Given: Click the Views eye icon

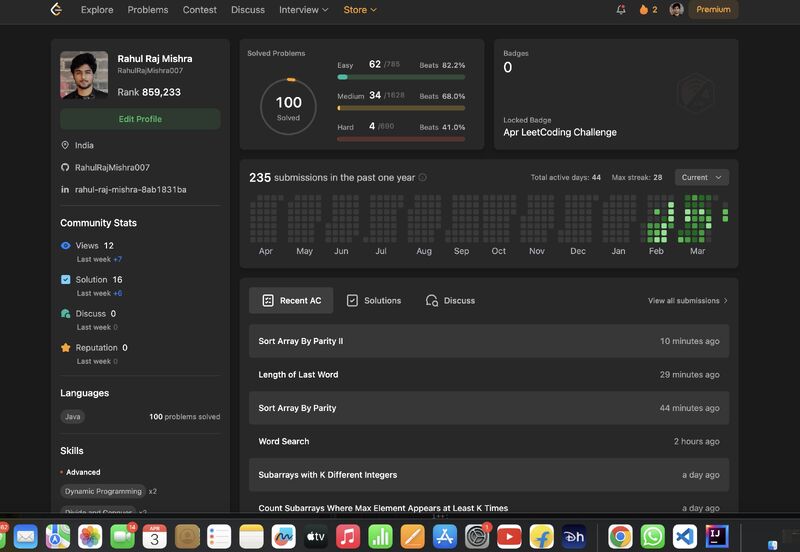Looking at the screenshot, I should pyautogui.click(x=65, y=245).
